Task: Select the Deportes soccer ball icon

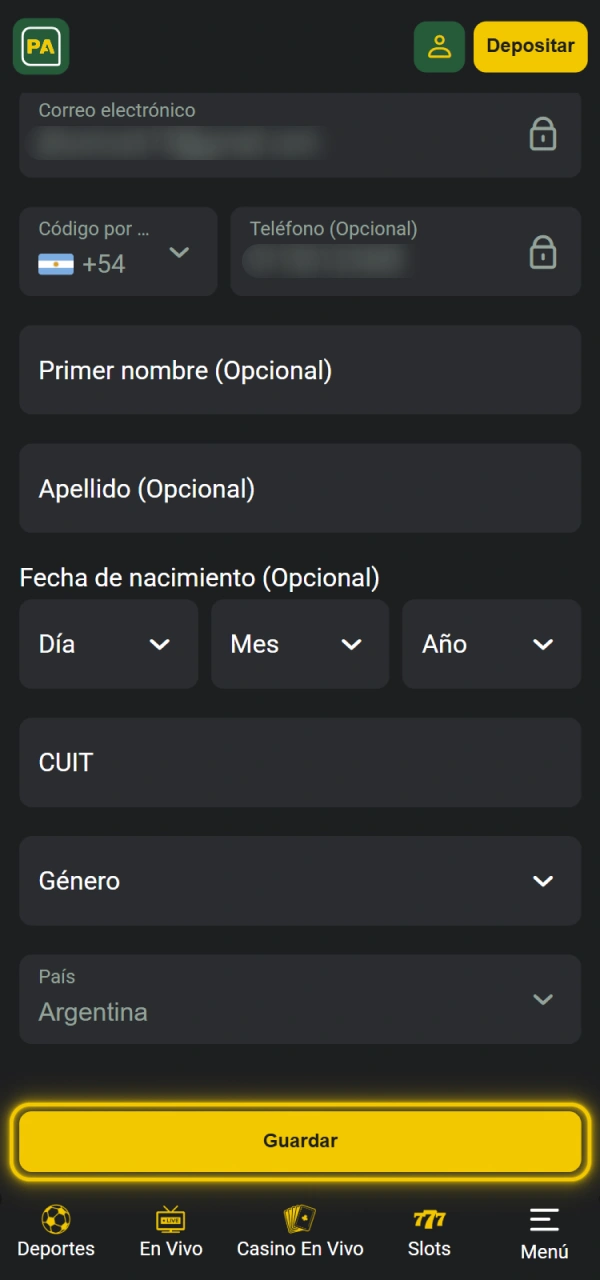Action: coord(55,1219)
